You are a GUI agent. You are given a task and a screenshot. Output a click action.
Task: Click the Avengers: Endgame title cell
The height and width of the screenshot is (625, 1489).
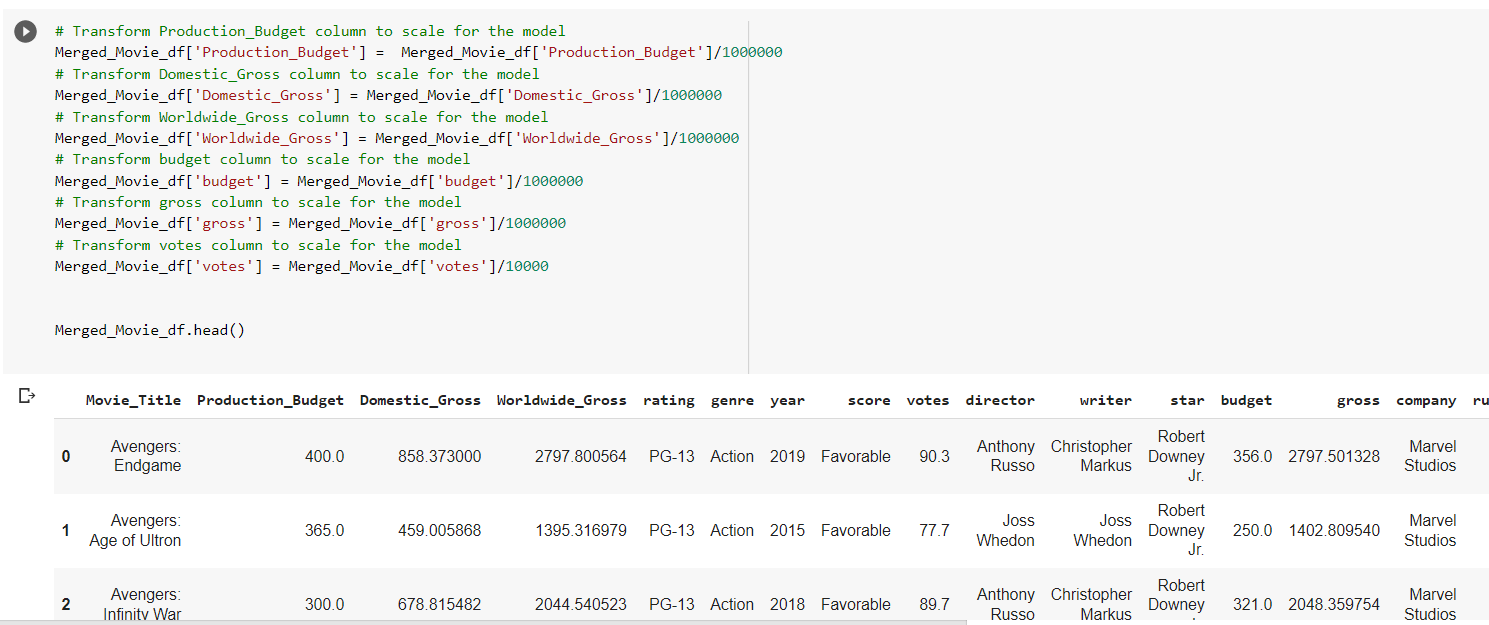click(x=146, y=456)
